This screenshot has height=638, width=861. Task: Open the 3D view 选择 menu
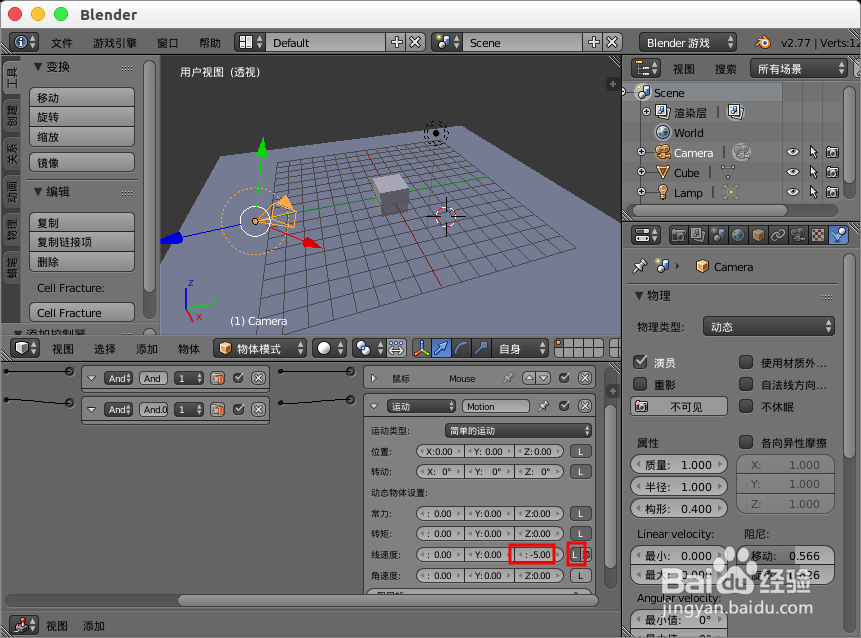pos(104,349)
